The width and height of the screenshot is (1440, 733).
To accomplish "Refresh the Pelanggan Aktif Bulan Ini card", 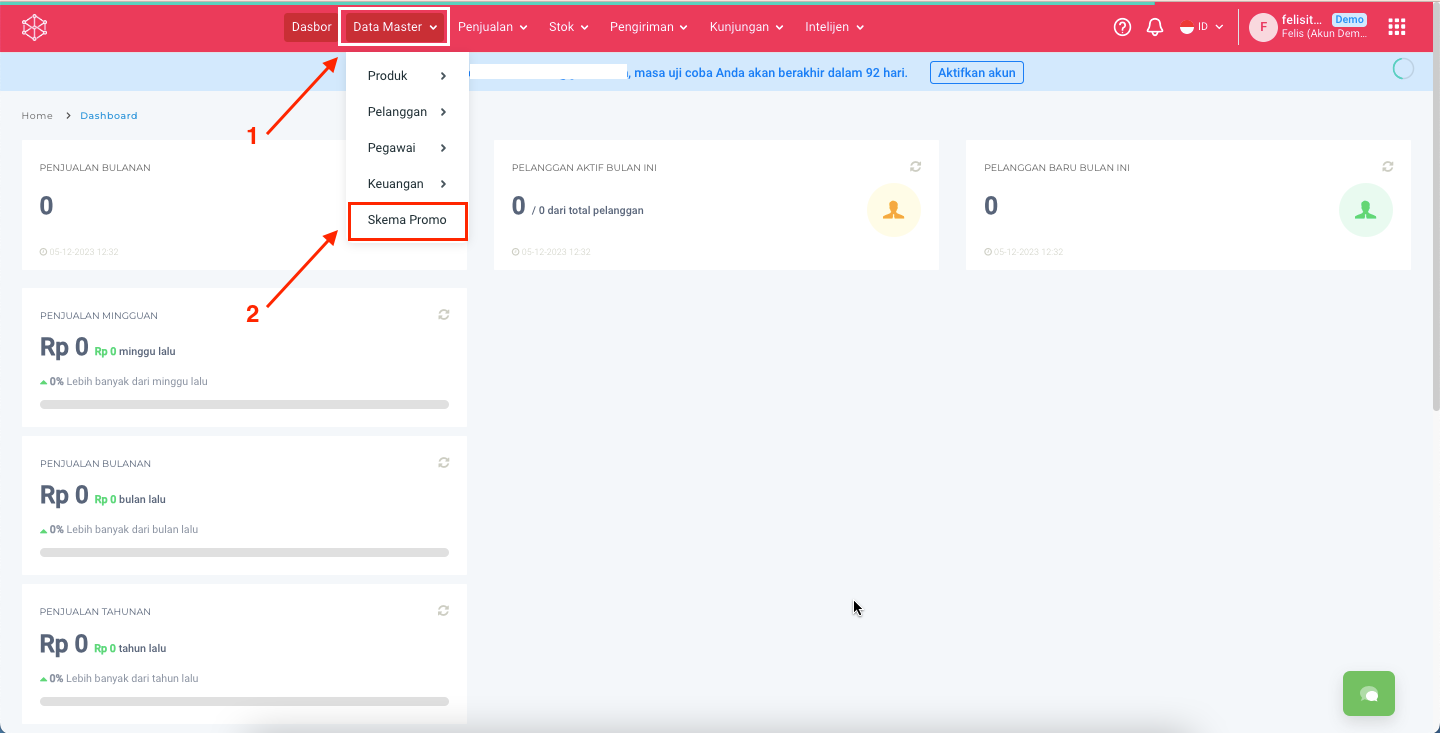I will (x=915, y=167).
